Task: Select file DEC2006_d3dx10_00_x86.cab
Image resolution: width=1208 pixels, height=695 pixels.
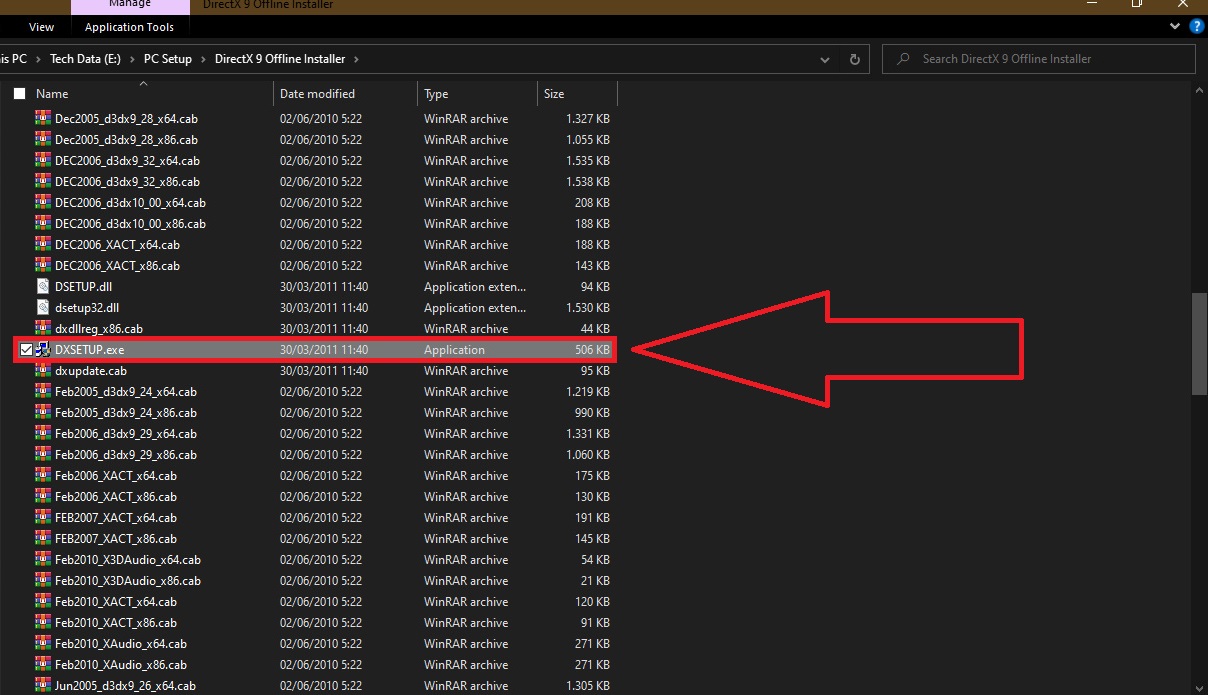Action: [x=130, y=223]
